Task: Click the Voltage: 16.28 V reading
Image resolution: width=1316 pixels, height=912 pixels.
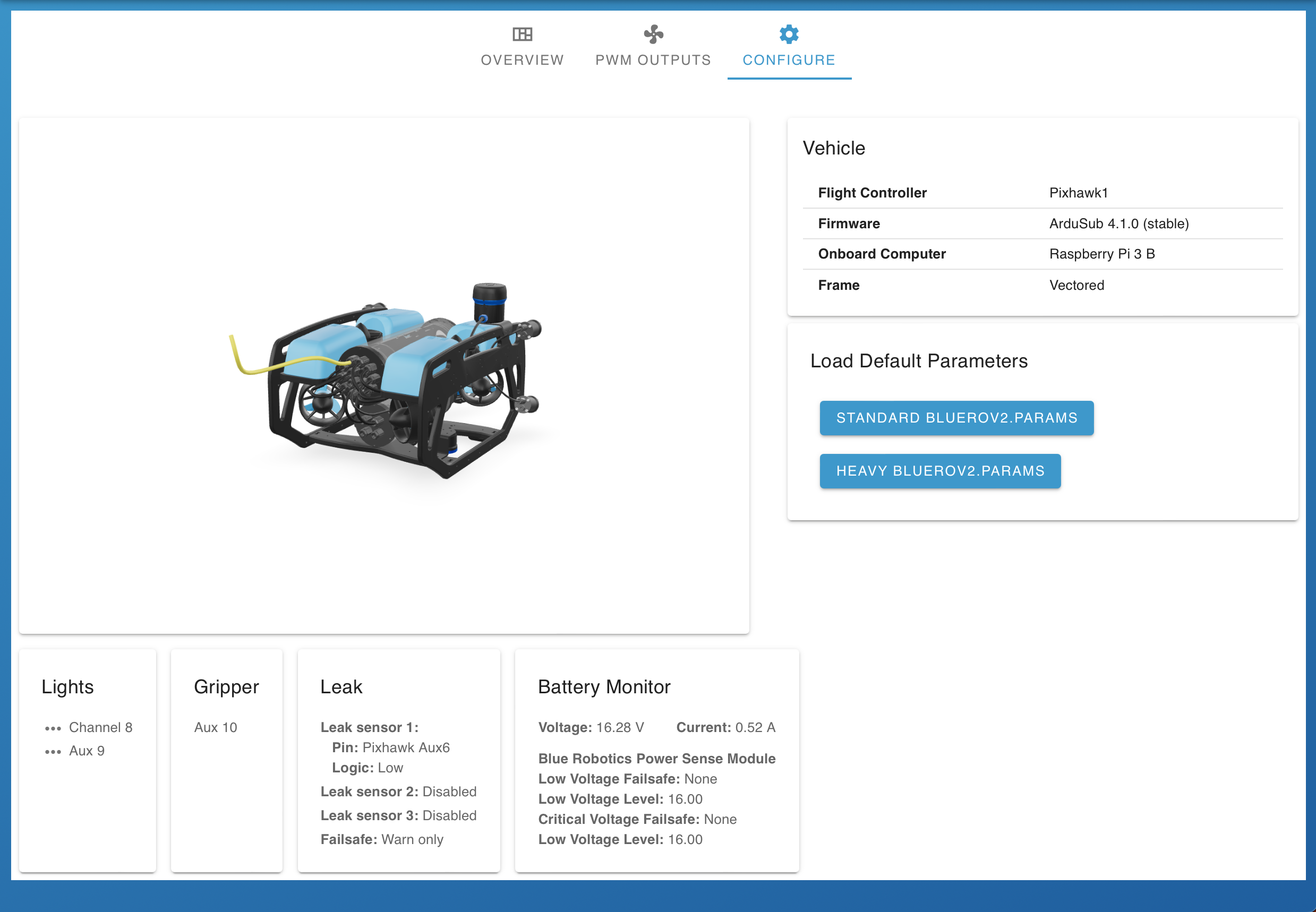Action: (591, 727)
